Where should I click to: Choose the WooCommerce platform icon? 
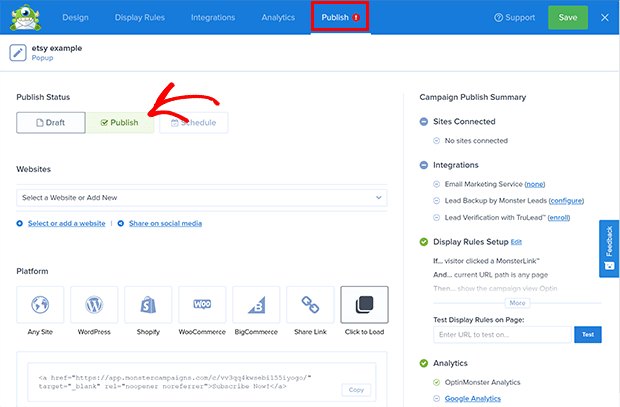(202, 305)
